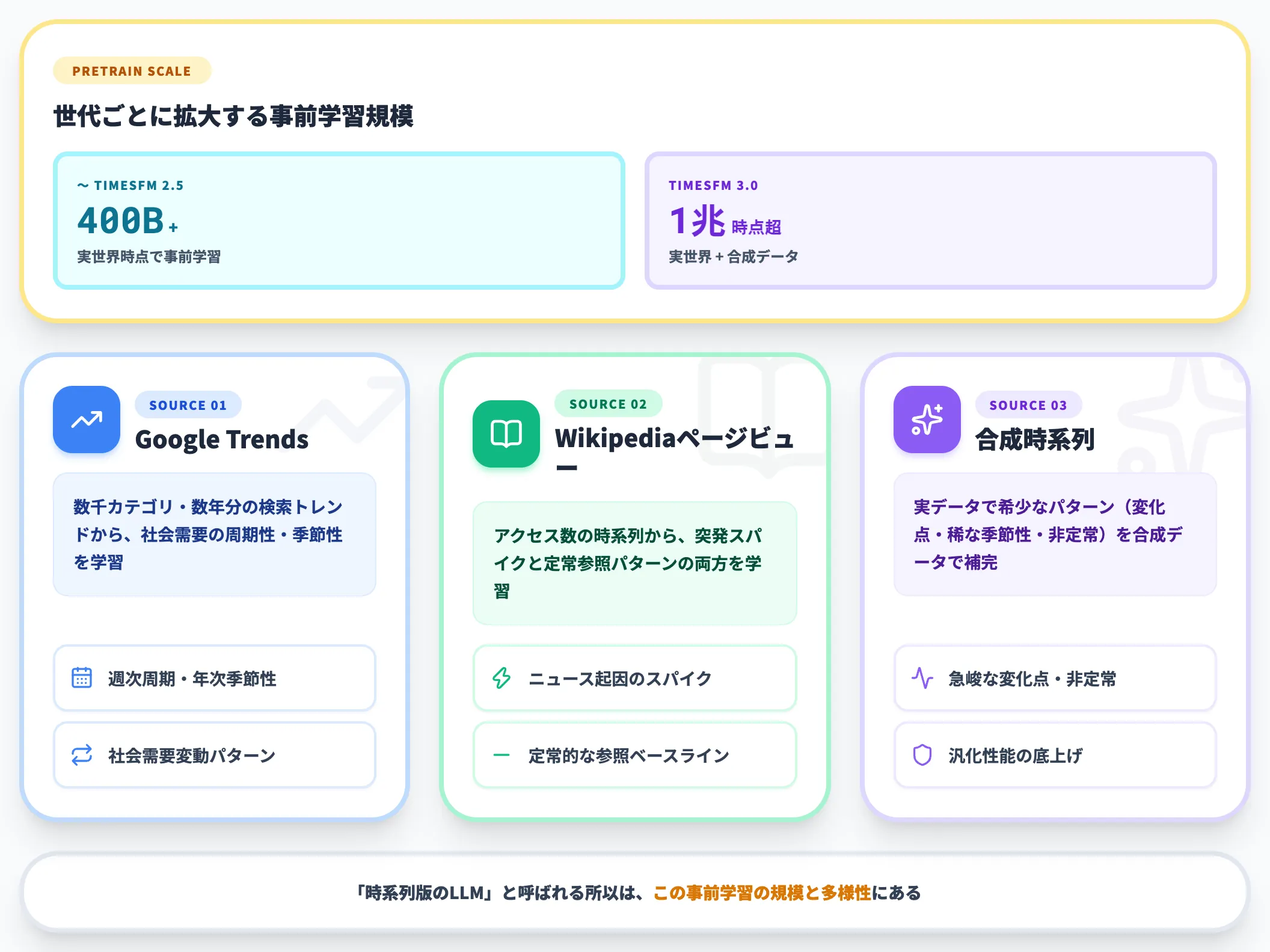Click the caption 実世界 + 合成データ
The image size is (1270, 952).
pyautogui.click(x=734, y=257)
